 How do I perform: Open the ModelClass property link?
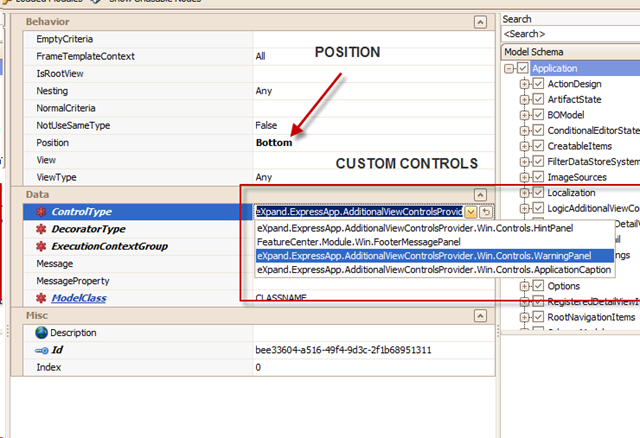tap(79, 298)
